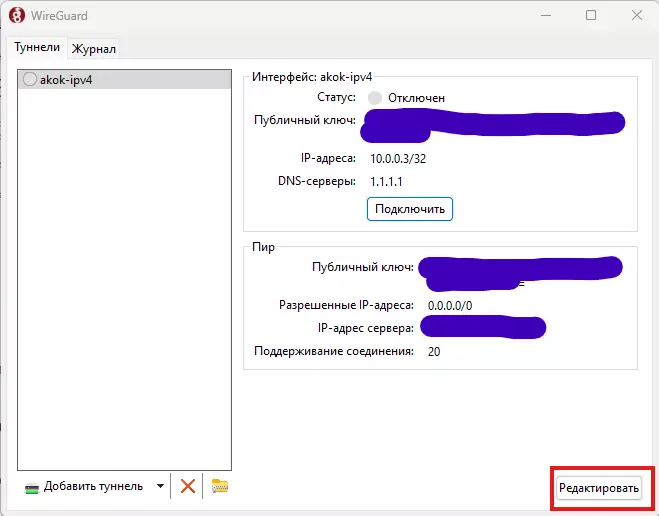Click the IP address value 10.0.0.3/32
Screen dimensions: 659x516
(x=398, y=159)
